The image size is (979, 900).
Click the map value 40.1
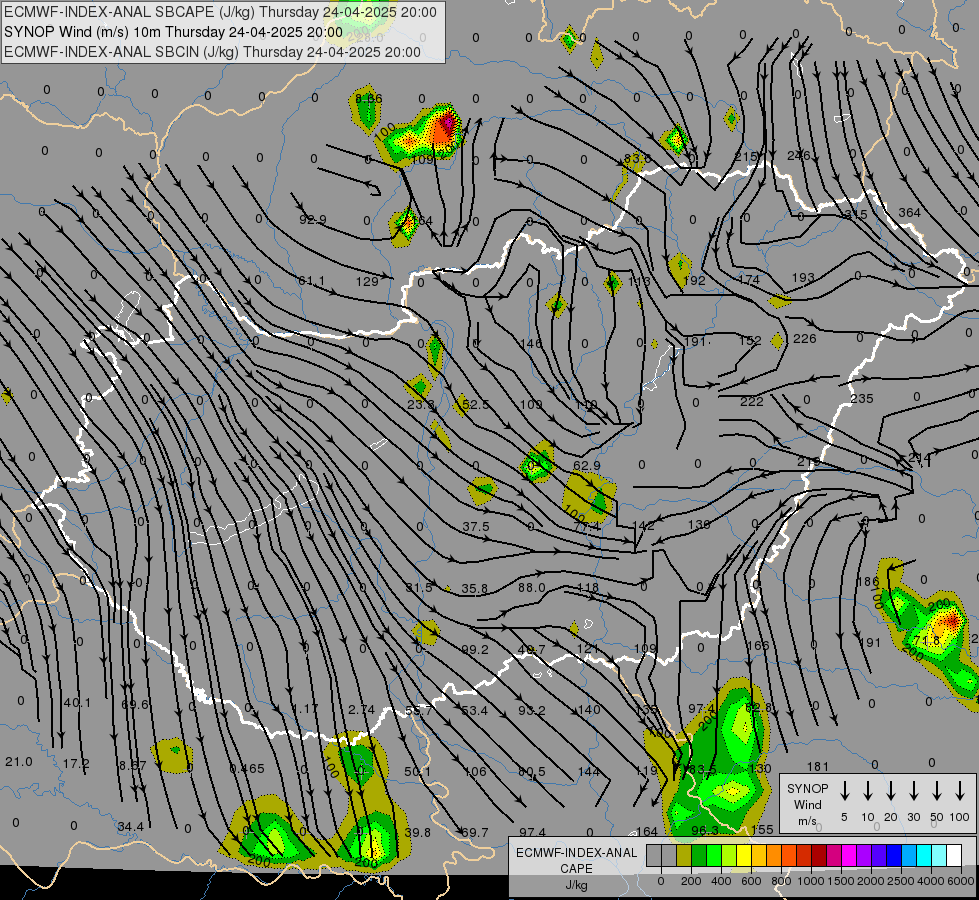pos(77,703)
